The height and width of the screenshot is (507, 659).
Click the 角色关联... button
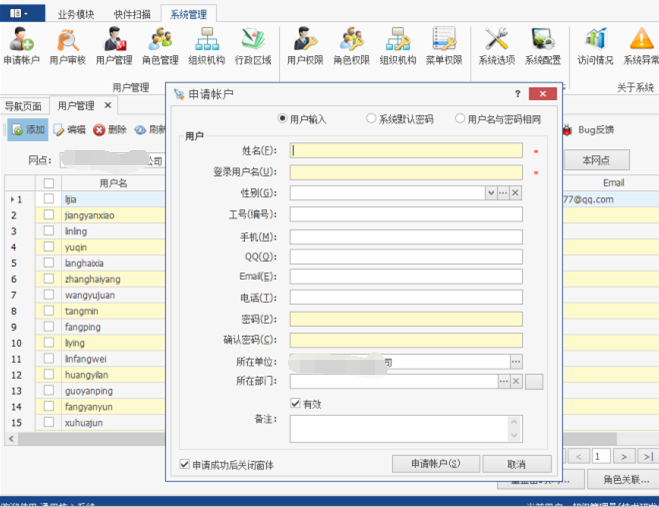click(x=626, y=479)
